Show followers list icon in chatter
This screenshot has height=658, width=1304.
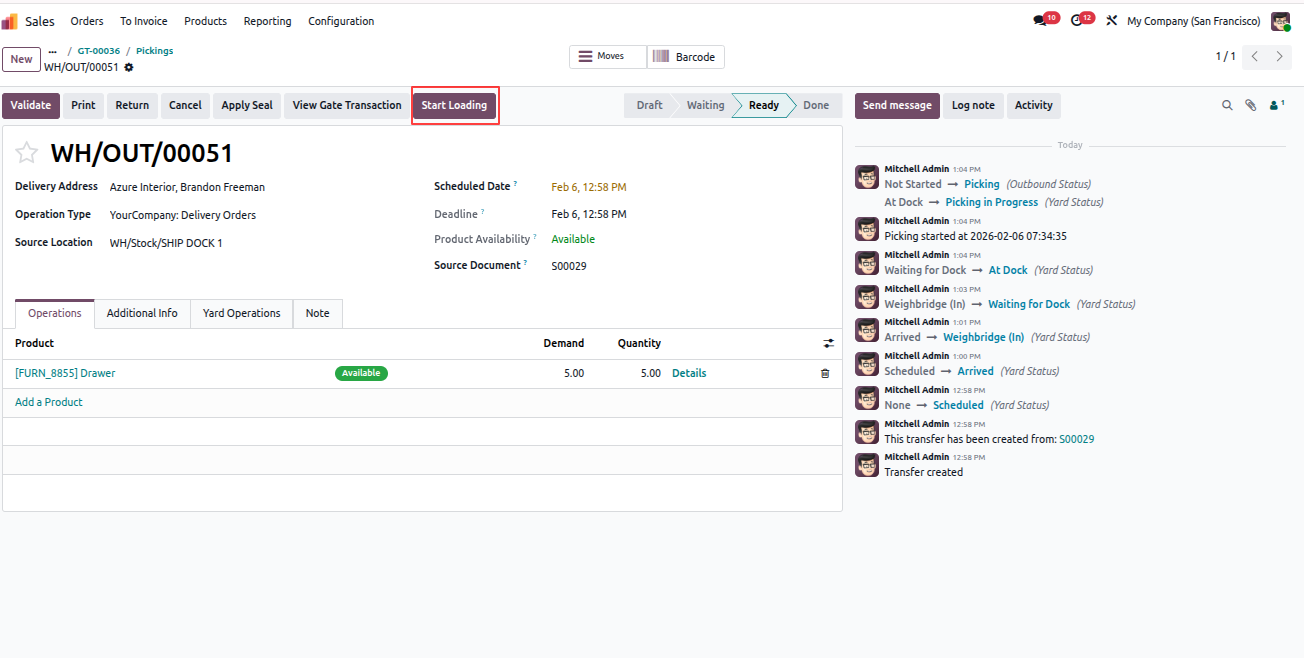coord(1276,105)
